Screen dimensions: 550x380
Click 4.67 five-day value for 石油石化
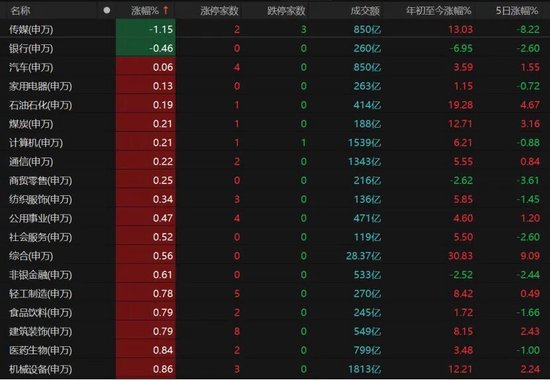[x=530, y=105]
